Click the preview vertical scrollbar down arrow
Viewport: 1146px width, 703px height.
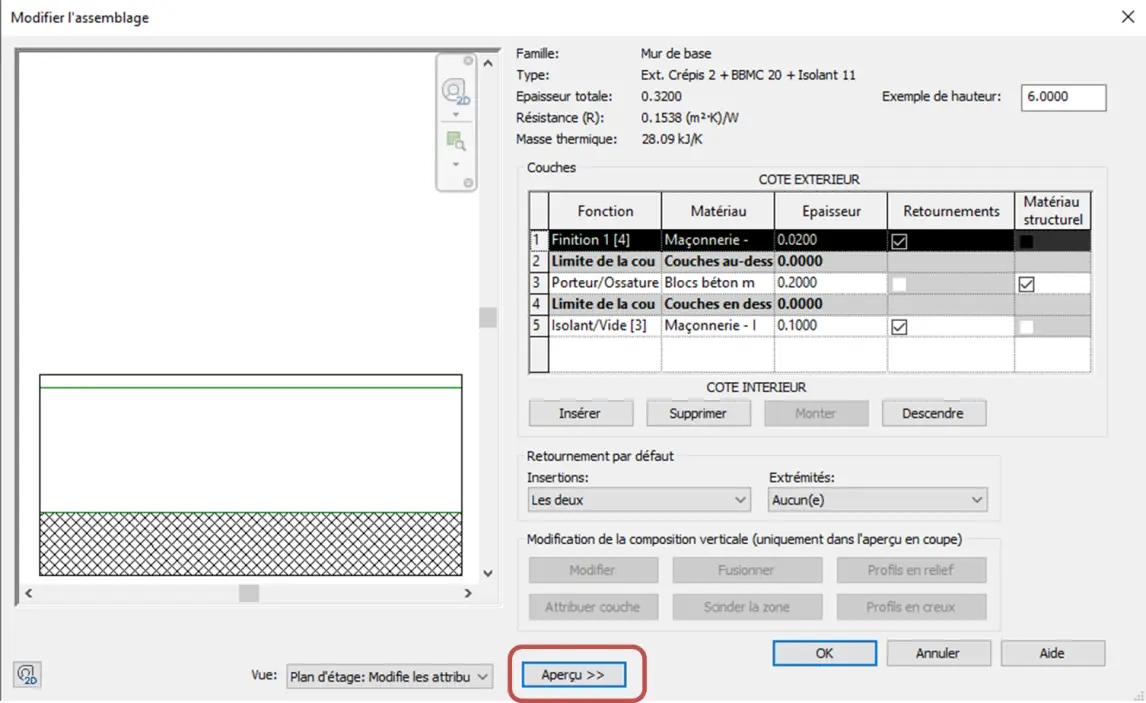488,574
